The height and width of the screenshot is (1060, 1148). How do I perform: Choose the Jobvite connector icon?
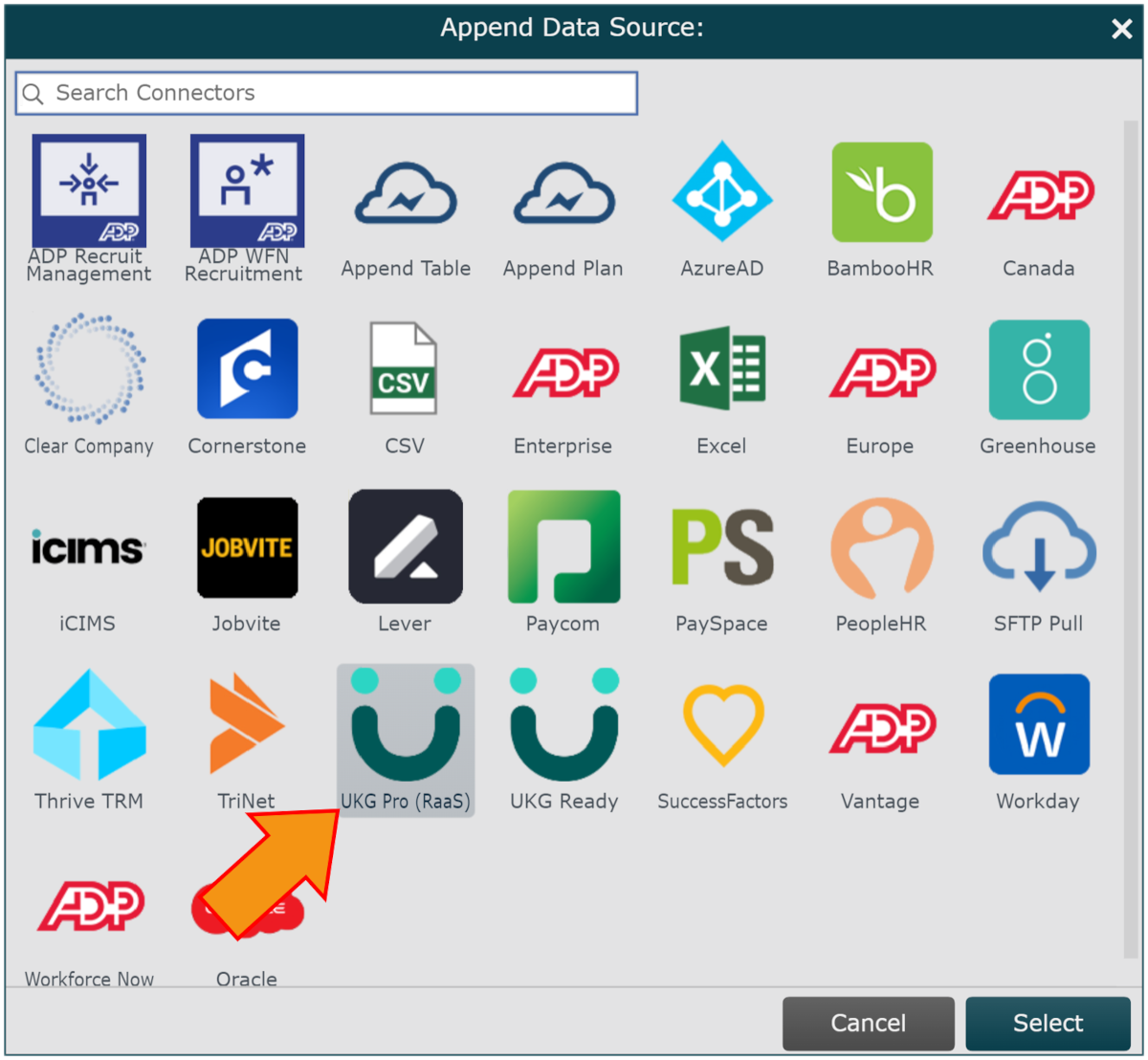click(x=247, y=547)
